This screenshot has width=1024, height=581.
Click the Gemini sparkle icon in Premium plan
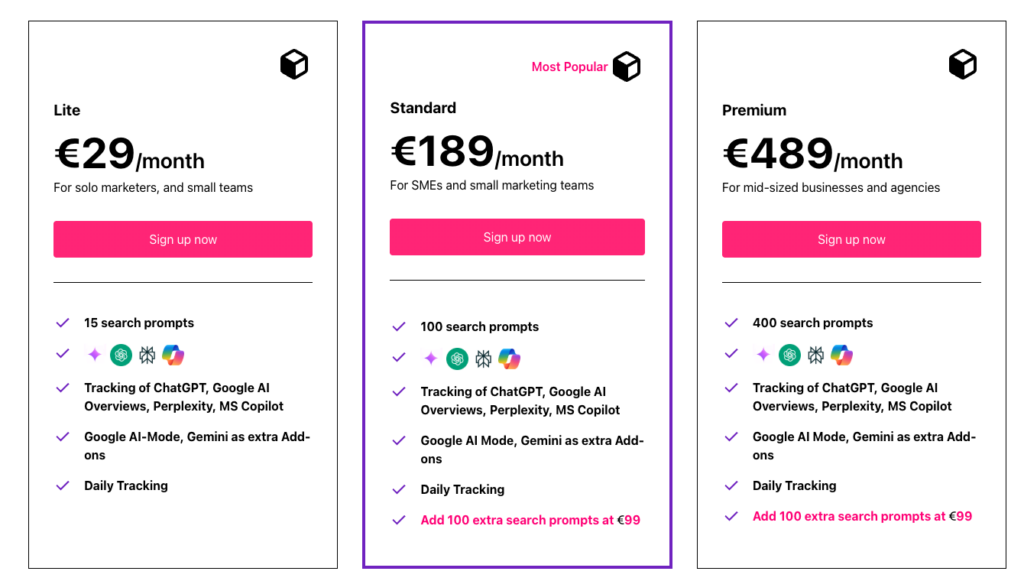coord(763,354)
